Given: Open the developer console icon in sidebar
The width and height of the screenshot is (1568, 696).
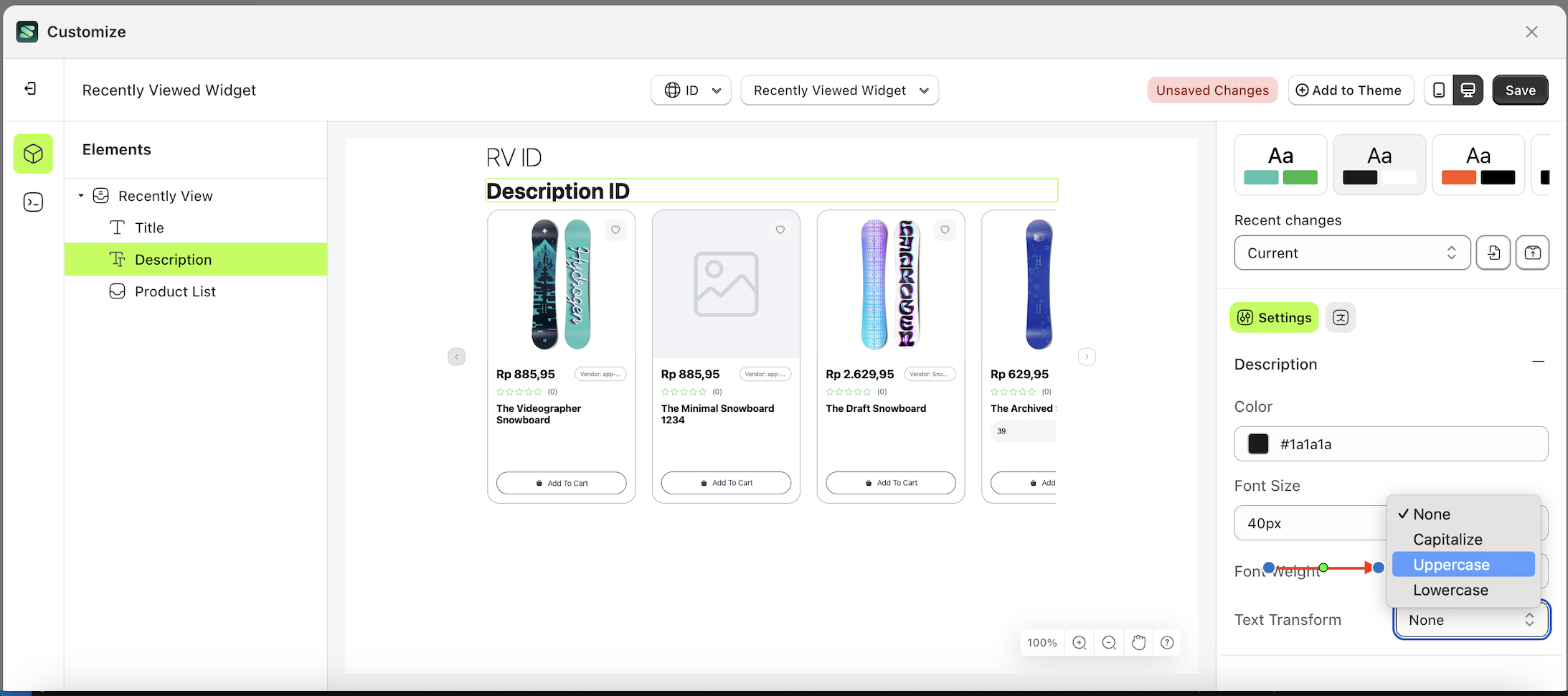Looking at the screenshot, I should click(x=33, y=202).
